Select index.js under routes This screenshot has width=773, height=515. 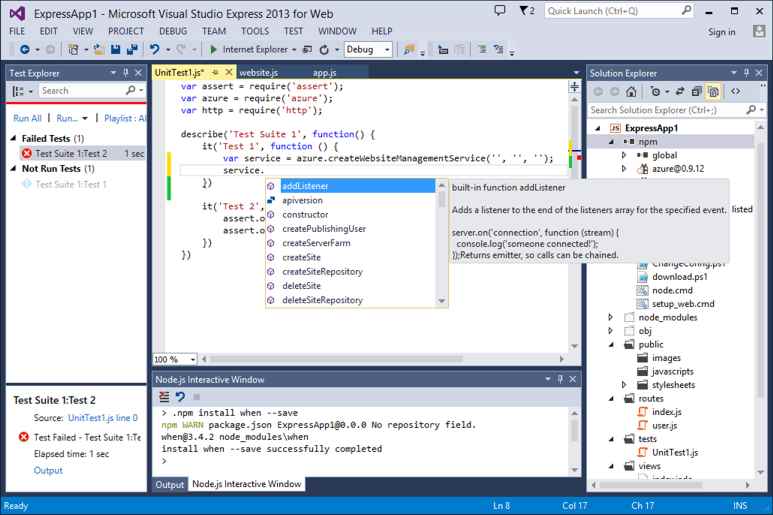(667, 412)
